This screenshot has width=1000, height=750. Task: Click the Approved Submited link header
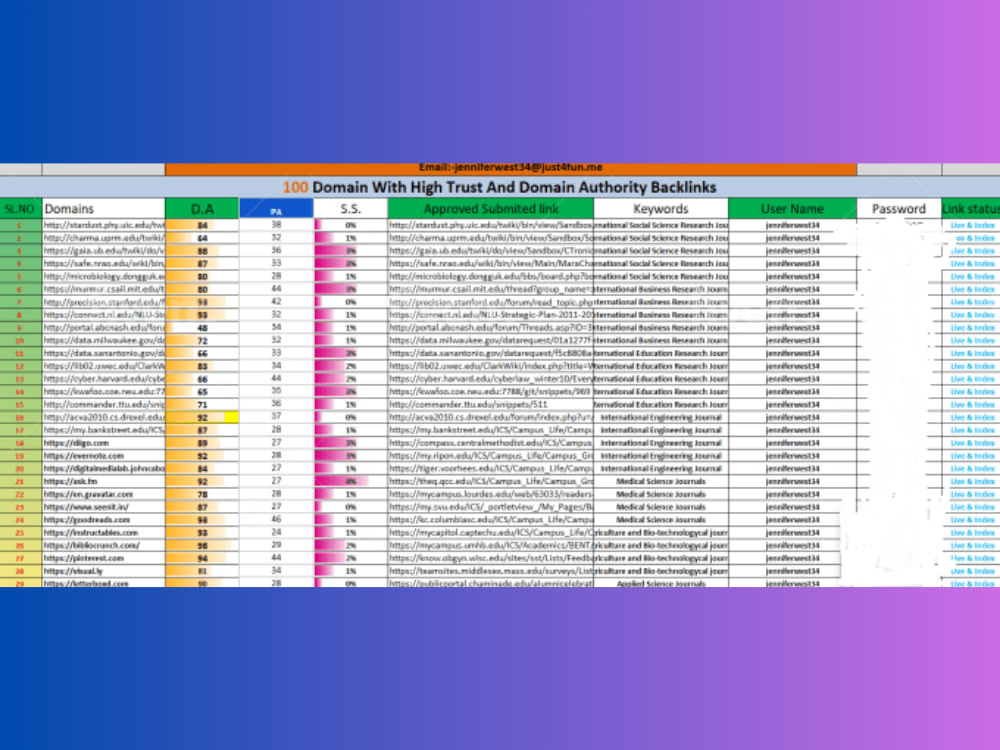pyautogui.click(x=490, y=209)
